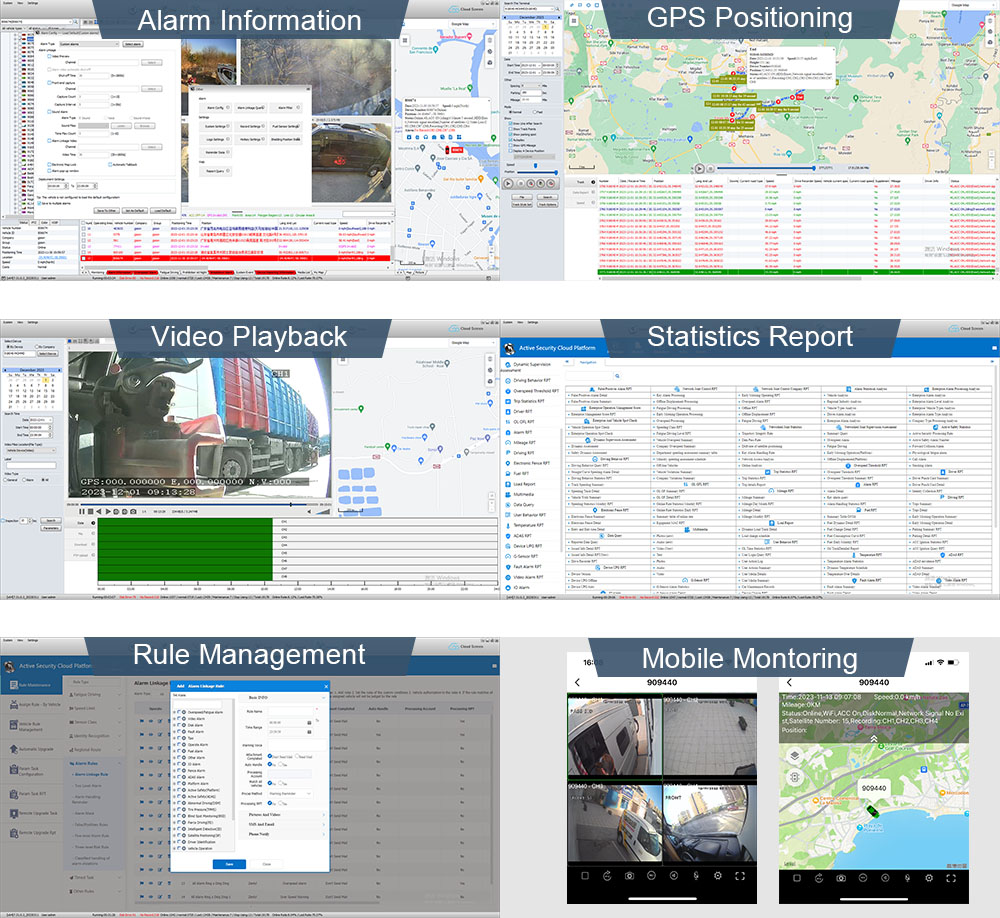This screenshot has height=918, width=1000.
Task: Click the search magnifier icon in Statistics Report
Action: click(617, 376)
